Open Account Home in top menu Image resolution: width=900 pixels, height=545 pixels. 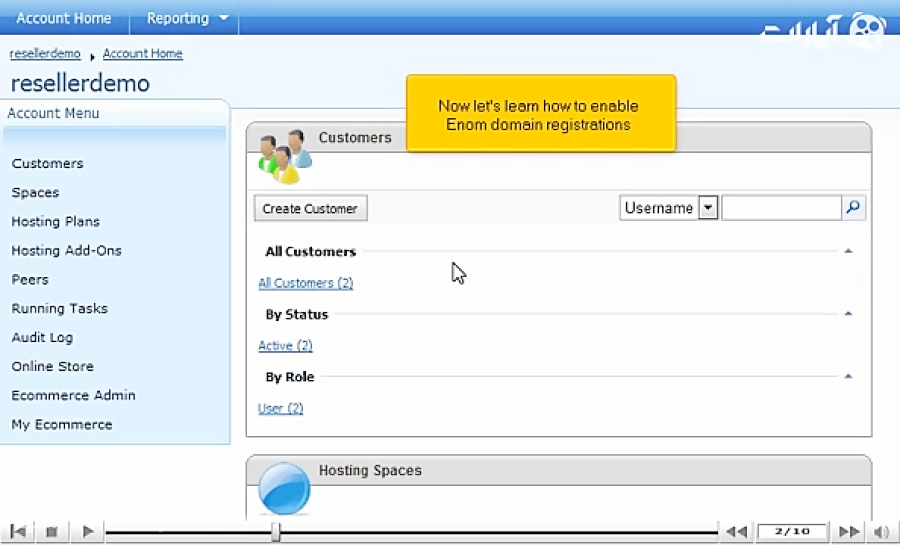[x=64, y=18]
